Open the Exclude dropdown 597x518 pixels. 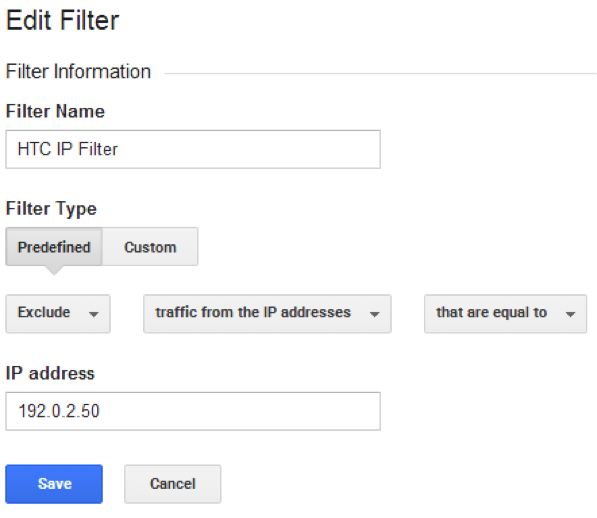58,314
